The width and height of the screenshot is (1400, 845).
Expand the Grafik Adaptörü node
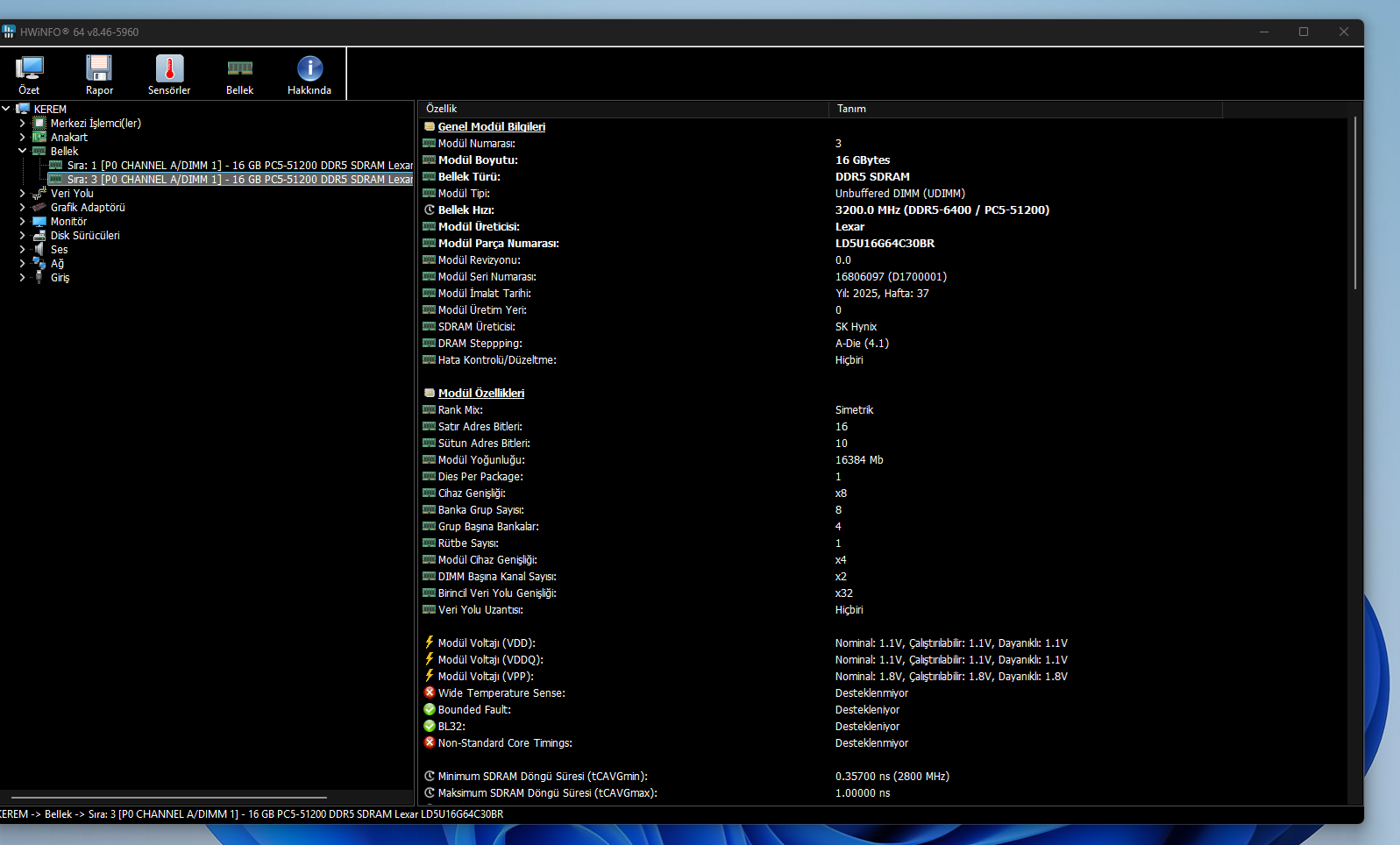tap(22, 207)
